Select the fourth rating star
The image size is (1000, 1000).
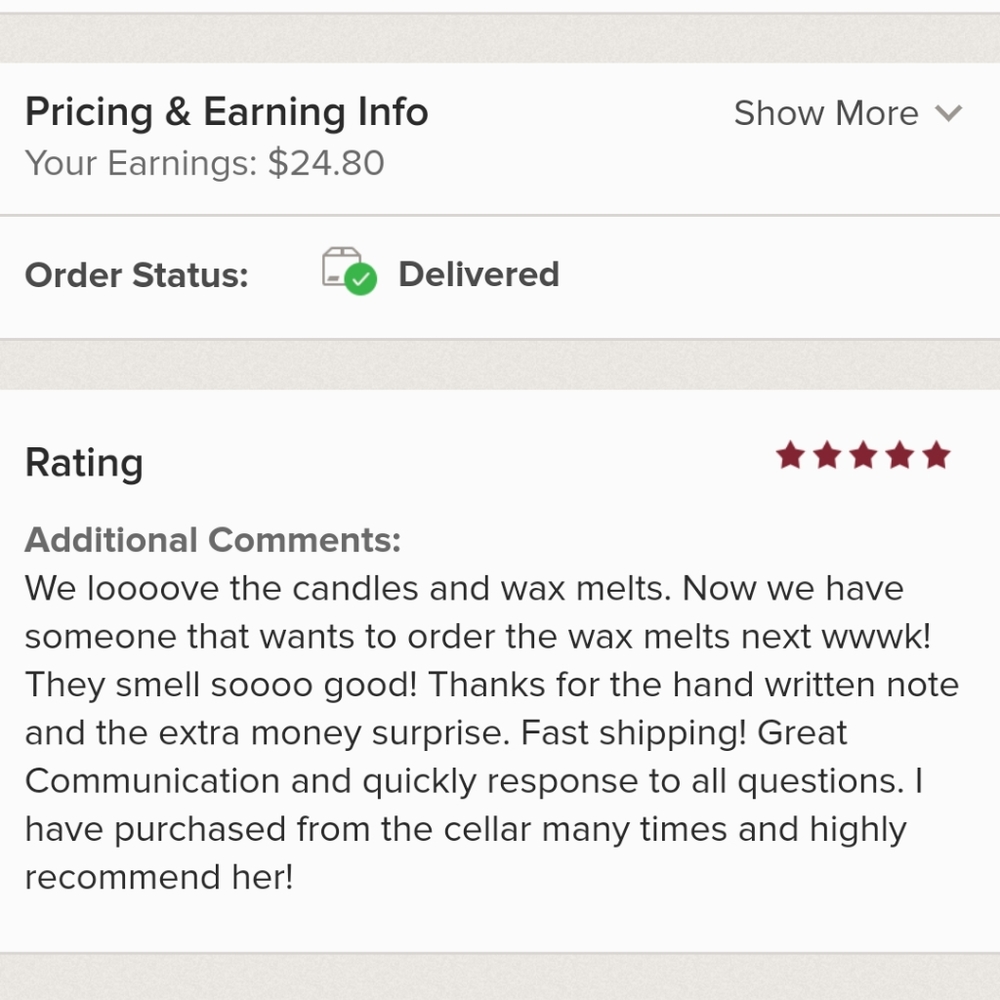[x=900, y=455]
